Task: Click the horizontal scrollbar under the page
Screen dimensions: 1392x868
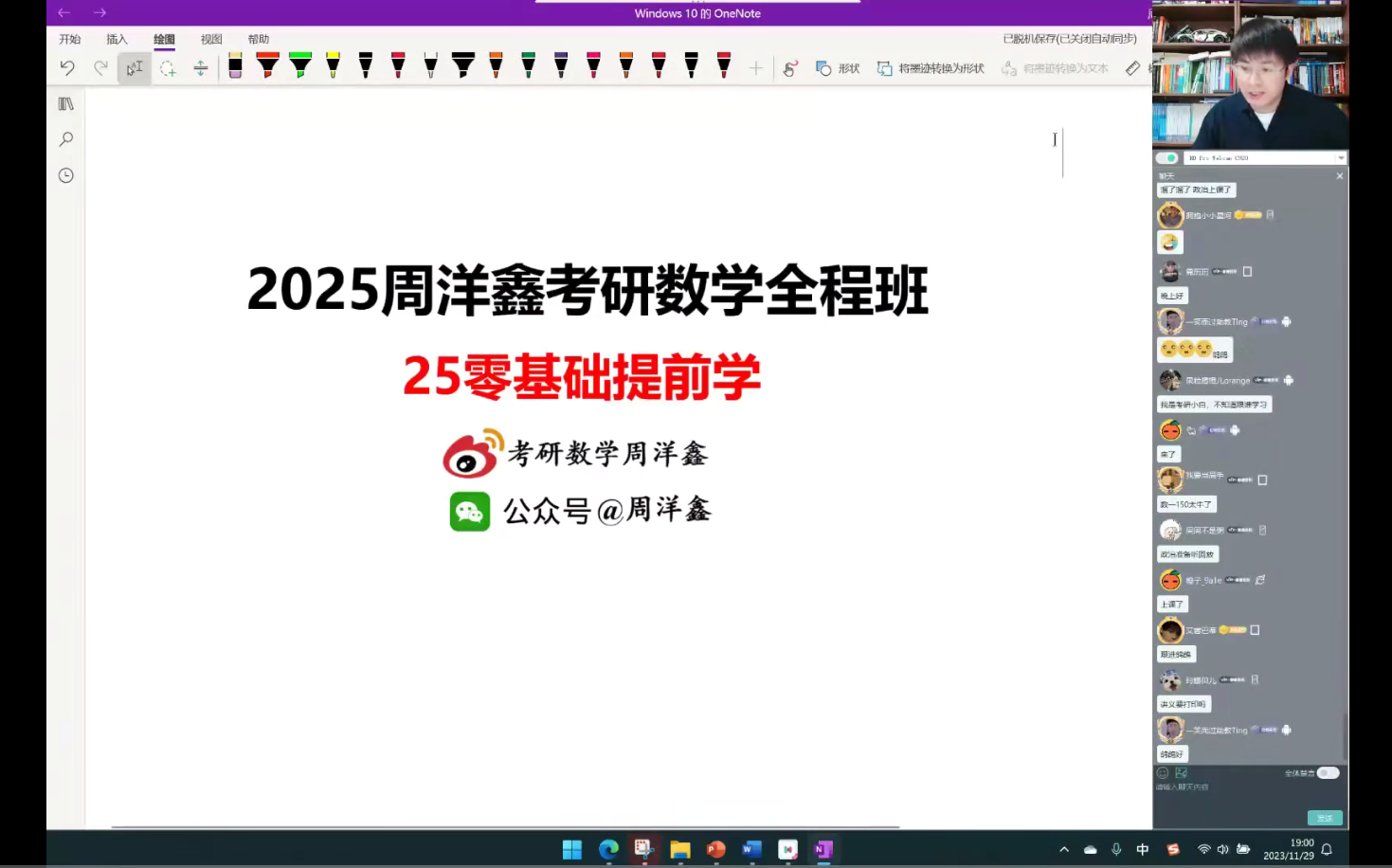Action: pyautogui.click(x=505, y=827)
